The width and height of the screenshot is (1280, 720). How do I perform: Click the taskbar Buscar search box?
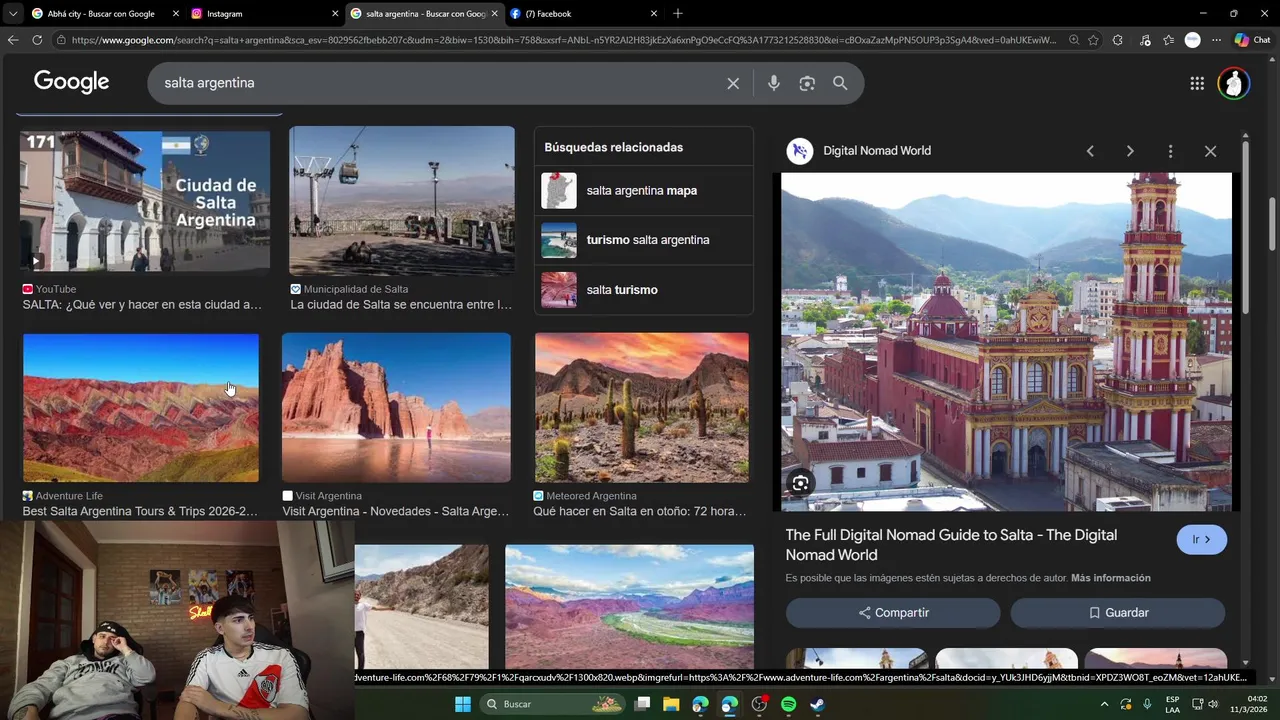point(552,704)
